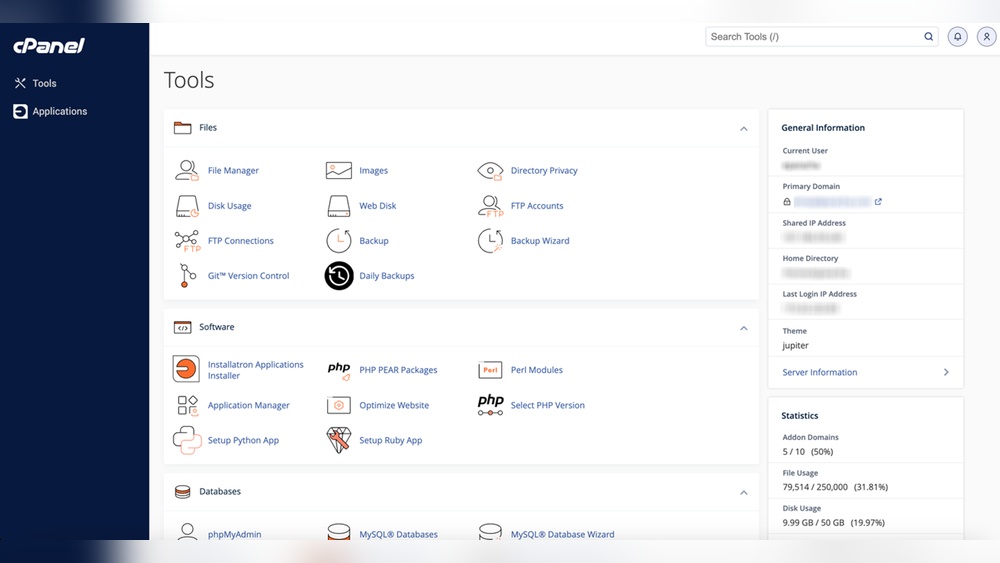The width and height of the screenshot is (1000, 563).
Task: Click the Backup Wizard link
Action: point(540,241)
